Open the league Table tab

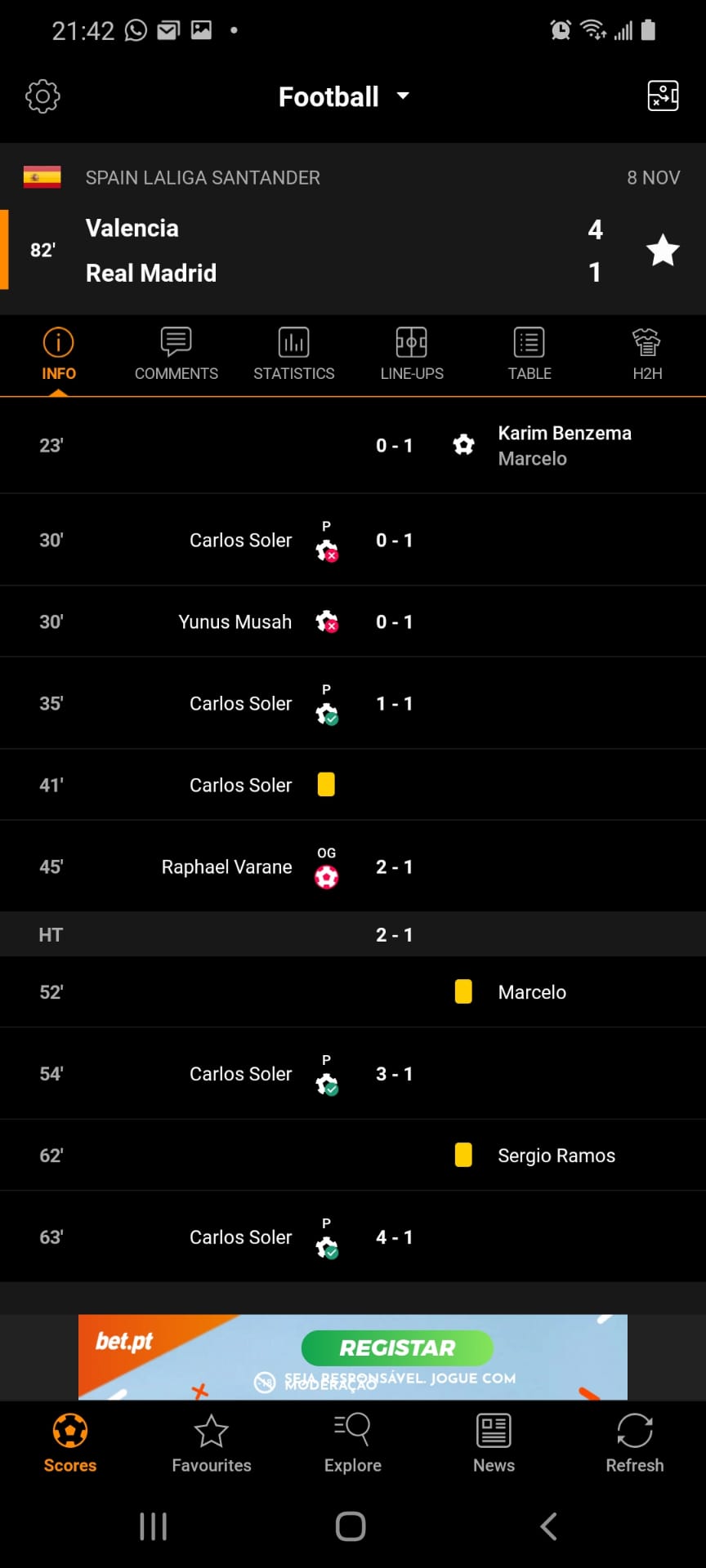[x=529, y=354]
